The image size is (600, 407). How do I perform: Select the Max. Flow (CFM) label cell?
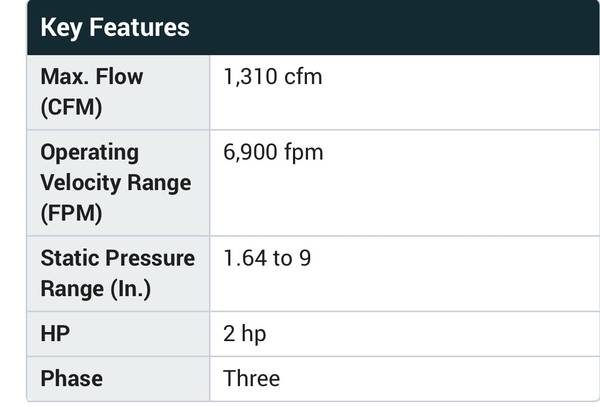coord(118,92)
